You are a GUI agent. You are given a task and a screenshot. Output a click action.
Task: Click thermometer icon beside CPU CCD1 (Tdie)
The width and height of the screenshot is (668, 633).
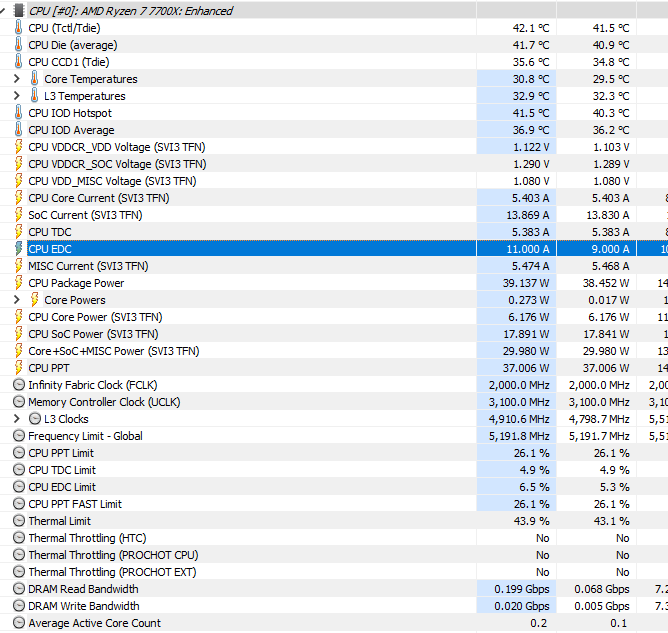(x=18, y=62)
